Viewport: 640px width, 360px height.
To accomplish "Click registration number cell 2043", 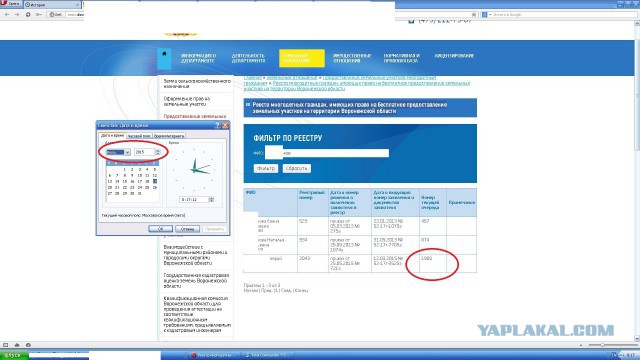I will (313, 264).
